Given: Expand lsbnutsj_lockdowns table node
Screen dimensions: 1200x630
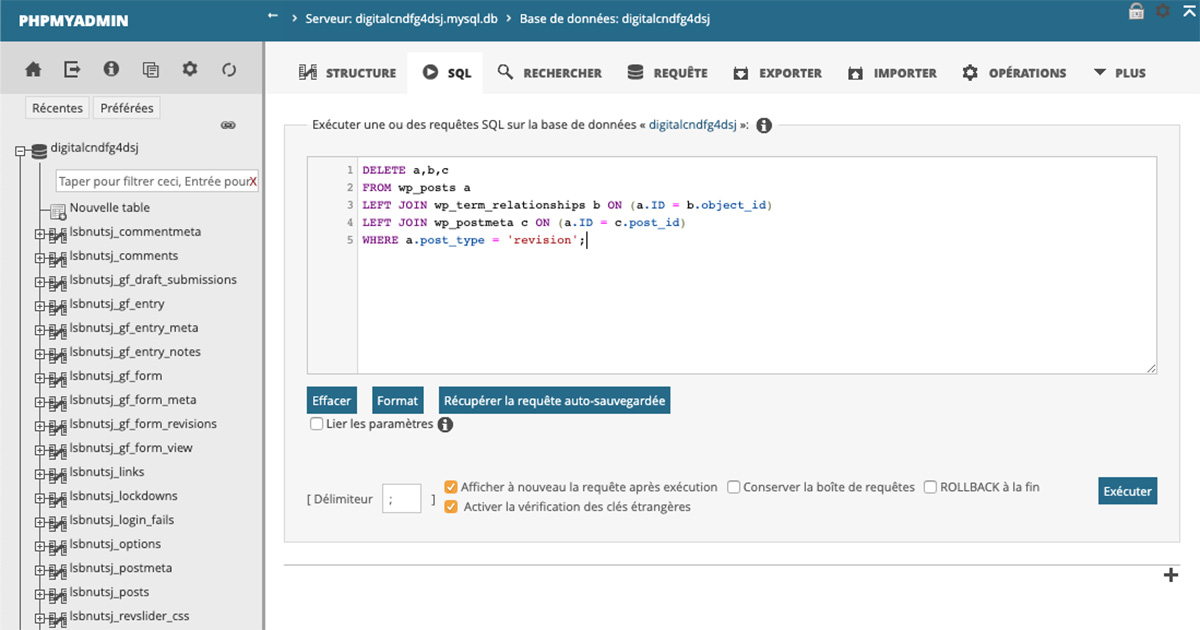Looking at the screenshot, I should click(x=40, y=498).
